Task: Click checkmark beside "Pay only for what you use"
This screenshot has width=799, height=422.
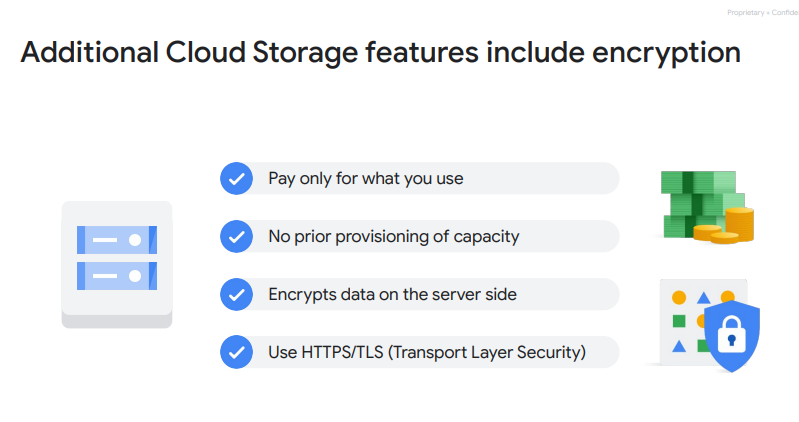Action: click(235, 179)
